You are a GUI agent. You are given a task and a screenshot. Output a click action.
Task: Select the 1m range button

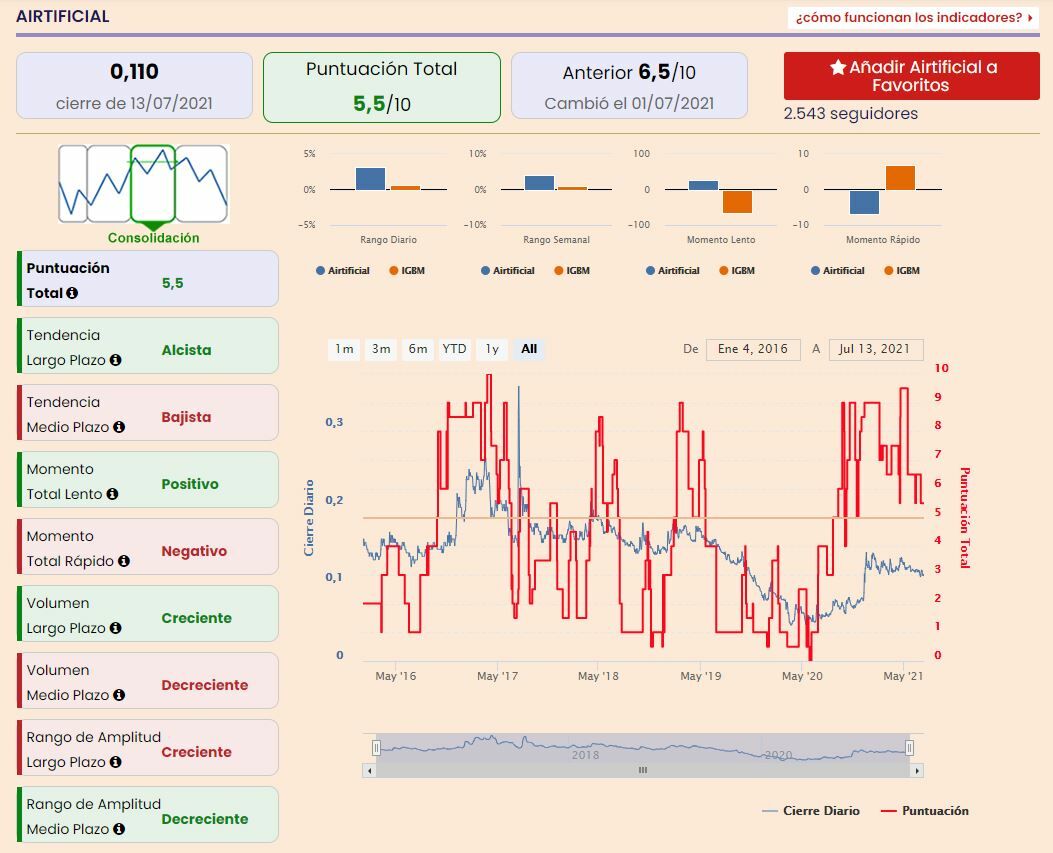tap(345, 349)
